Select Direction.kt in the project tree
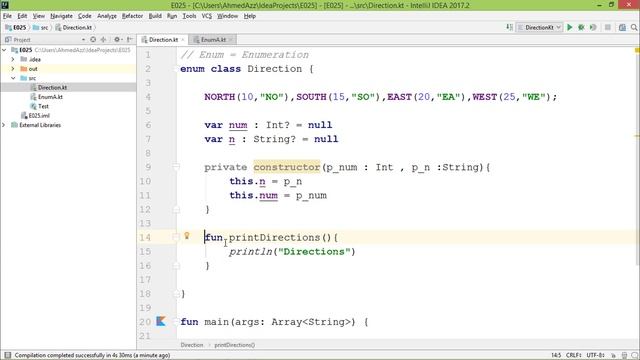 click(x=52, y=87)
